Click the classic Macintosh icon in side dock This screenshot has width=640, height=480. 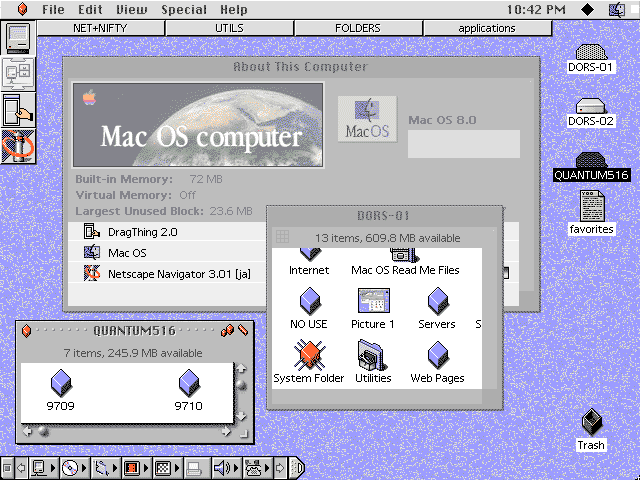pyautogui.click(x=18, y=38)
